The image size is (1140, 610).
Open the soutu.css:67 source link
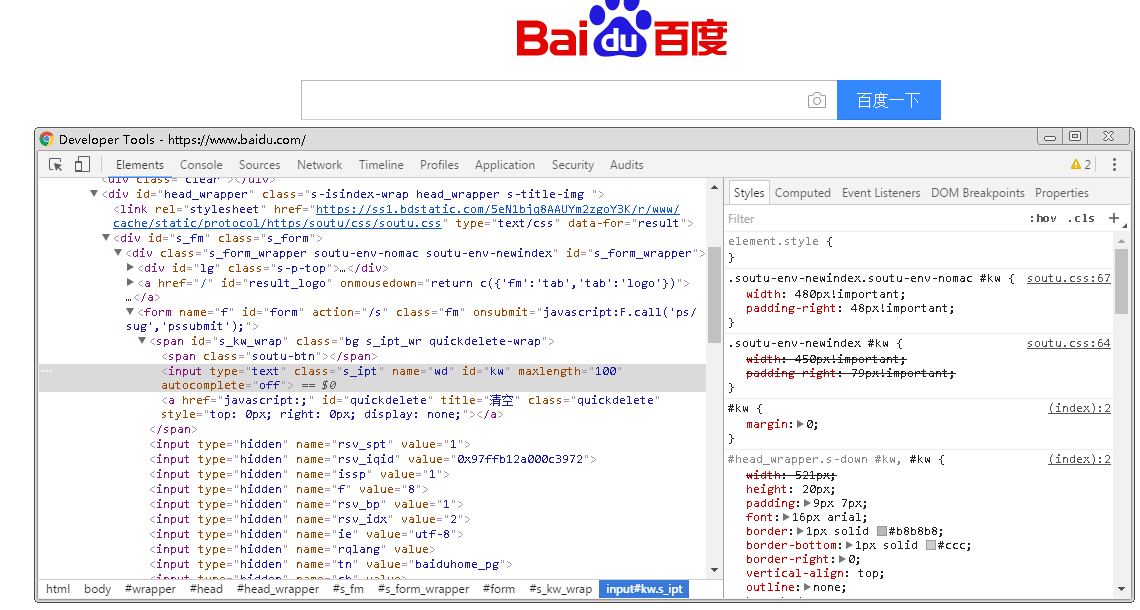pyautogui.click(x=1069, y=278)
